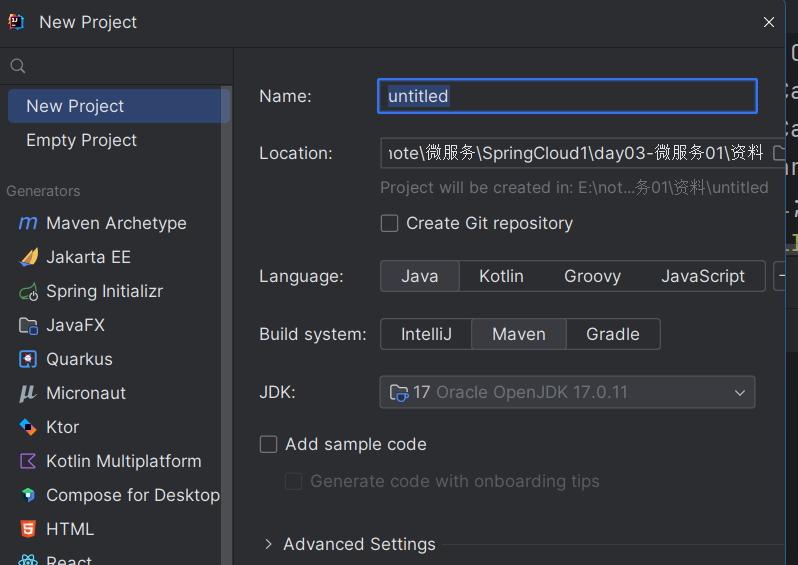Click the Micronaut label
The width and height of the screenshot is (798, 565).
(86, 393)
